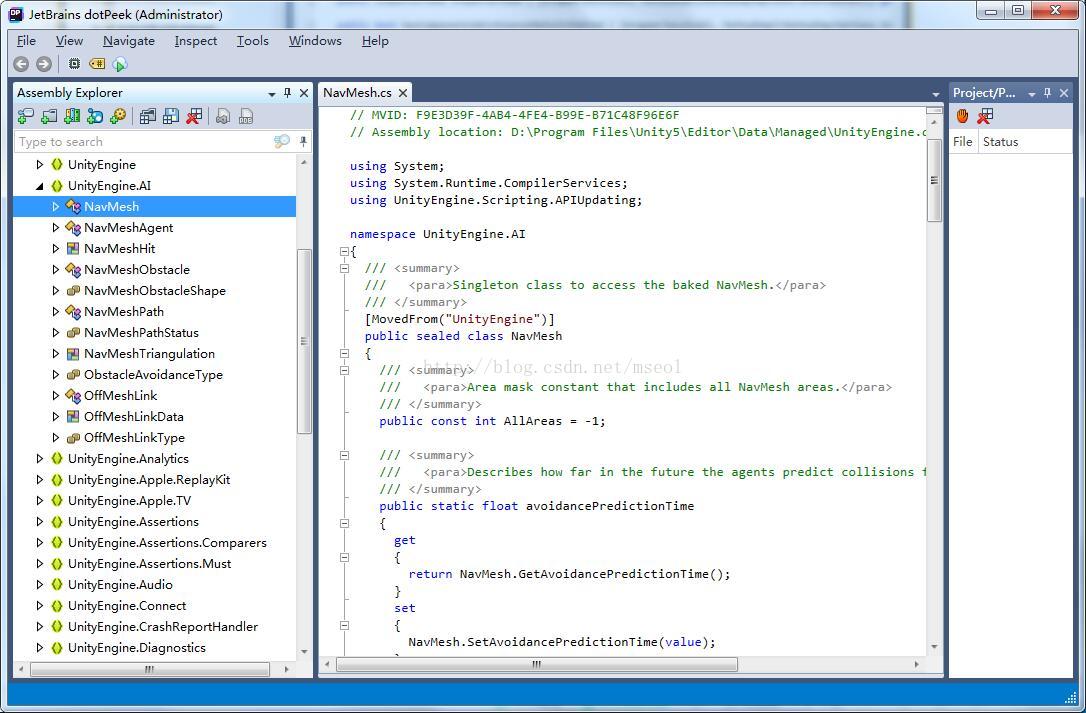Click the yellow tag hash toolbar icon

pos(97,64)
